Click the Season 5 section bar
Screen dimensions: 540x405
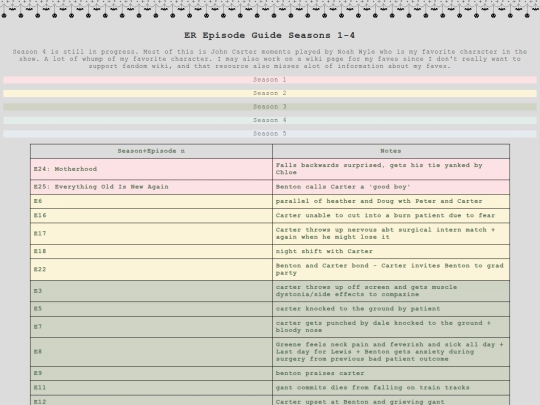(x=270, y=134)
